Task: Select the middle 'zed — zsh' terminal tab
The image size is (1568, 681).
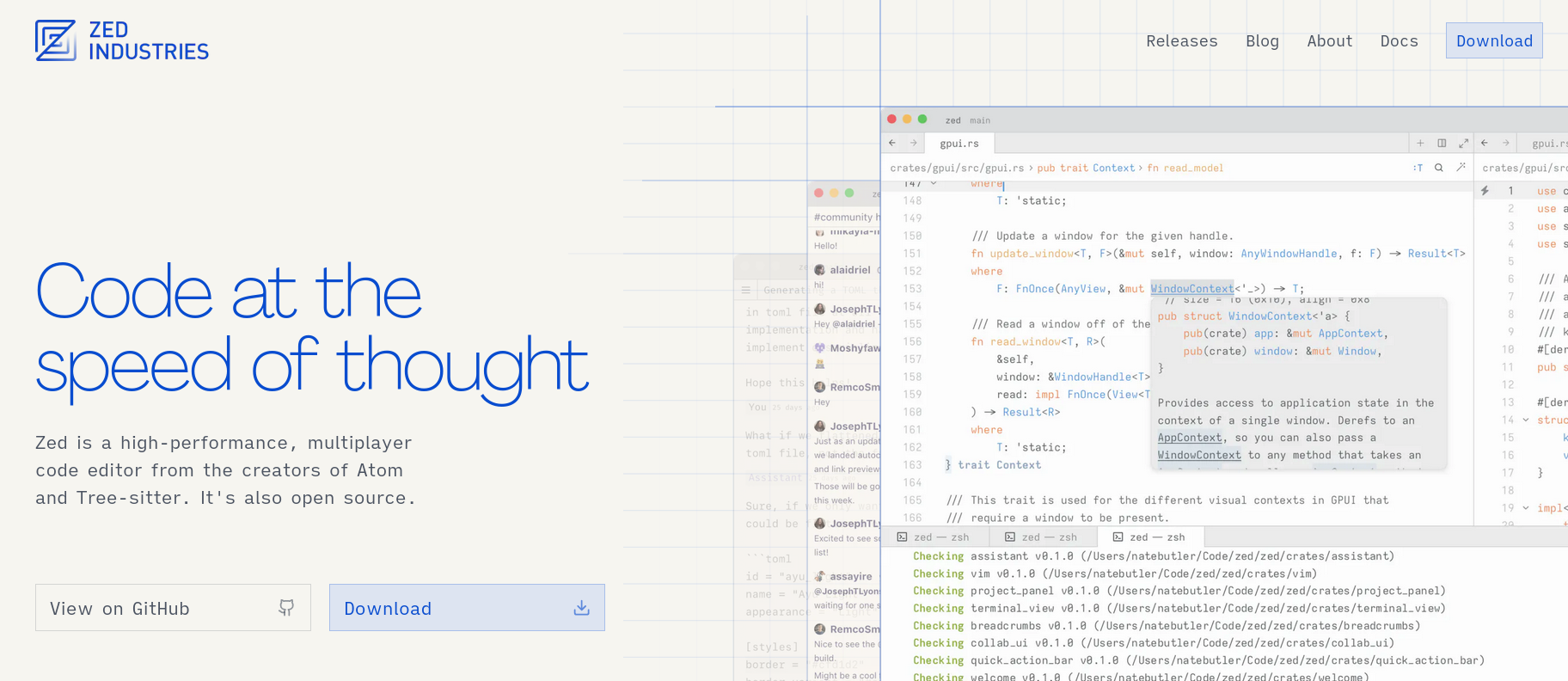Action: pos(1041,537)
